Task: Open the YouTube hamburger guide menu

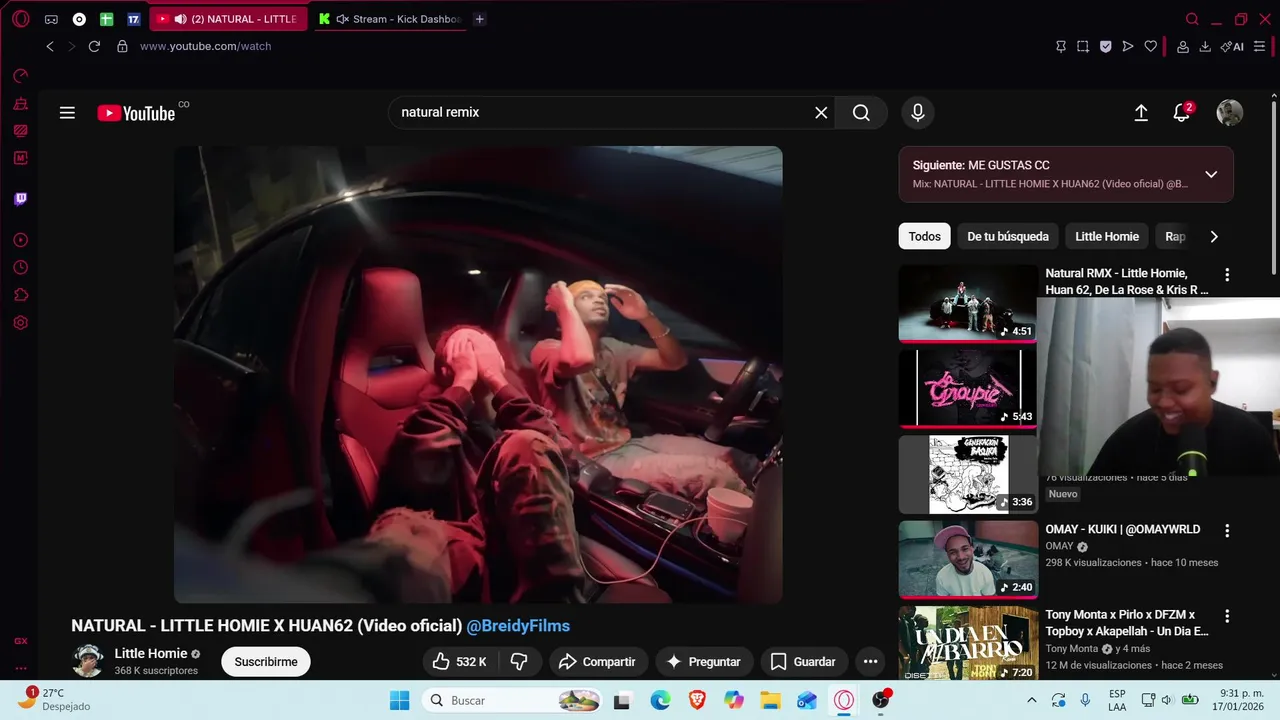Action: click(67, 113)
